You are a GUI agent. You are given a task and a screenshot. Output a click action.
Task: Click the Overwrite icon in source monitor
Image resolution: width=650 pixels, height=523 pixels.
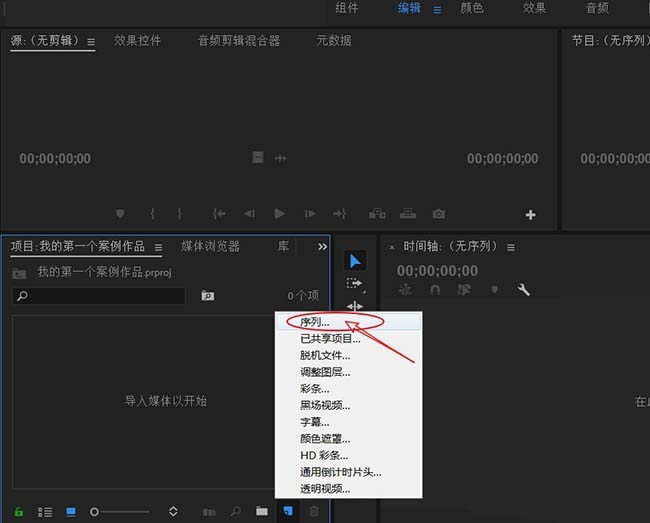[408, 214]
